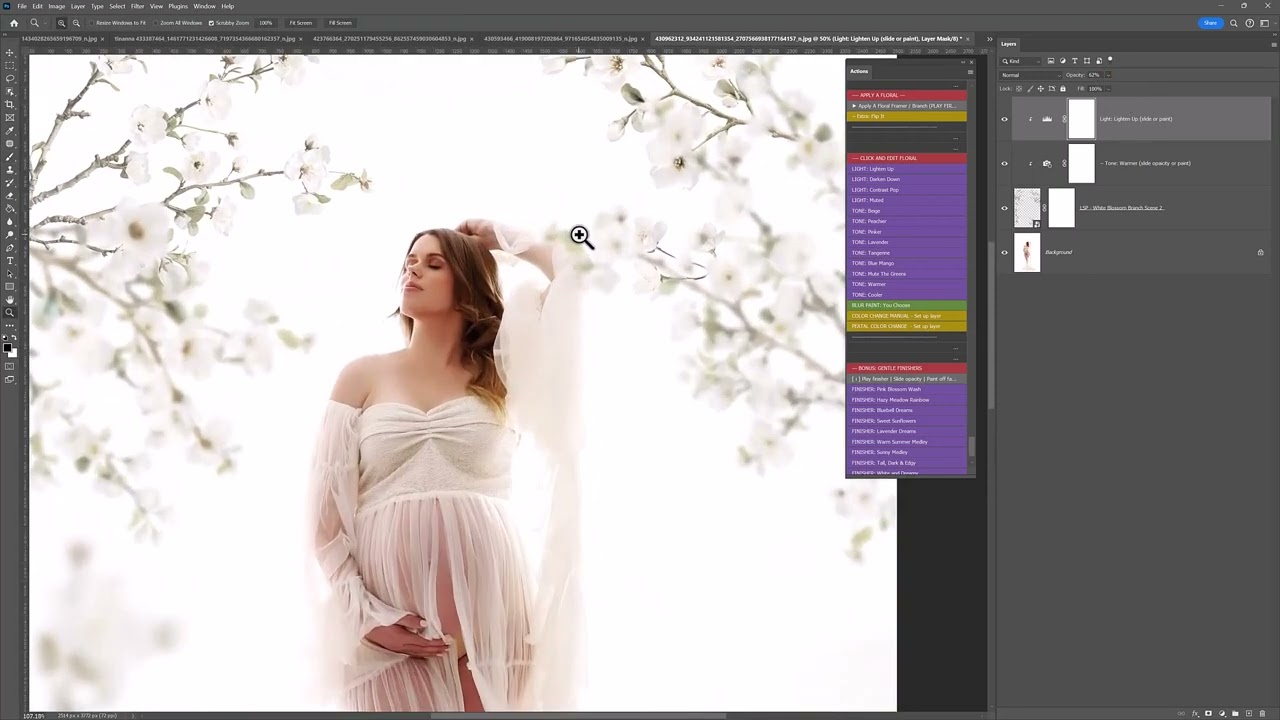This screenshot has height=720, width=1280.
Task: Select the Background layer thumbnail
Action: (1027, 252)
